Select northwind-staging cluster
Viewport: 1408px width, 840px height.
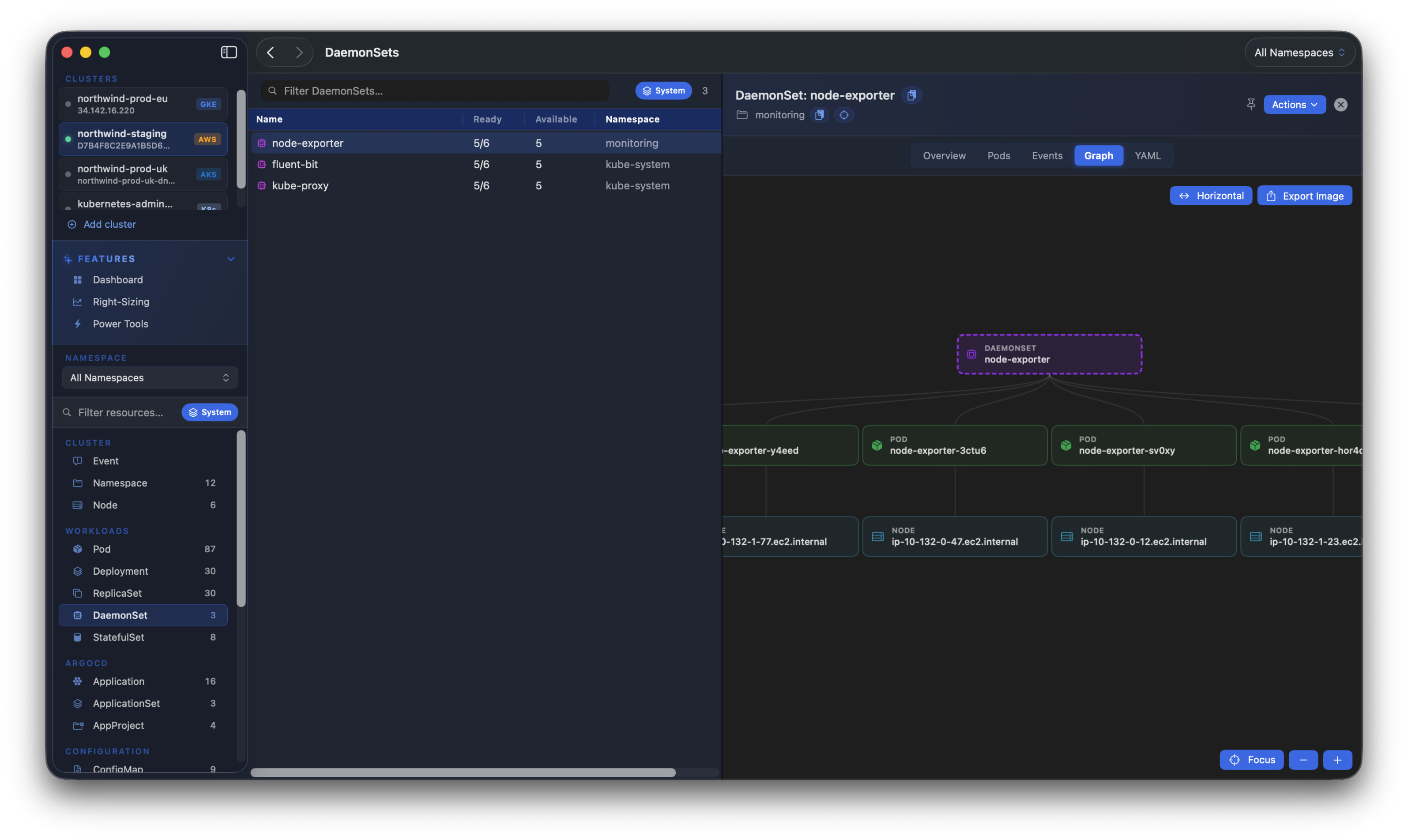[143, 139]
